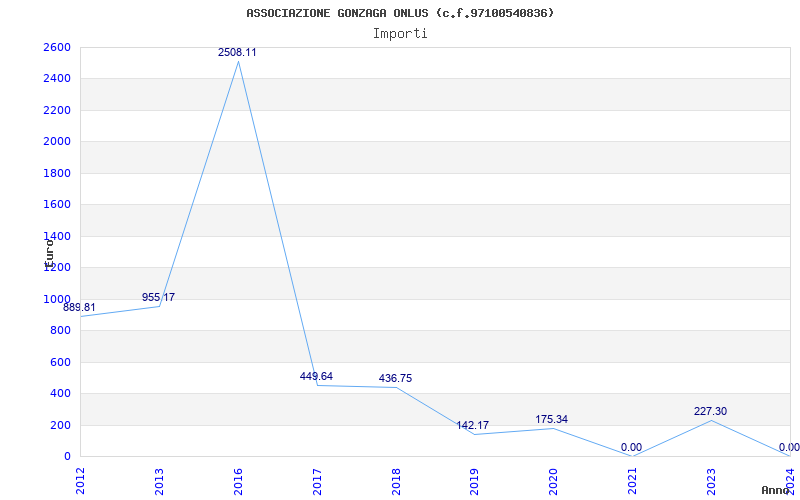Click the chart title ASSOCIAZIONE GONZAGA ONLUS
800x500 pixels.
click(x=400, y=13)
